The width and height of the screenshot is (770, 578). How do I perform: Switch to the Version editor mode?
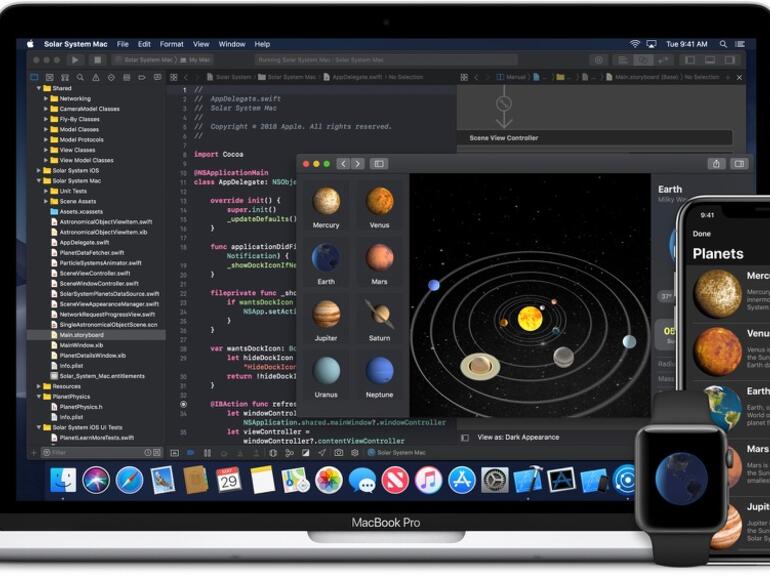point(663,60)
